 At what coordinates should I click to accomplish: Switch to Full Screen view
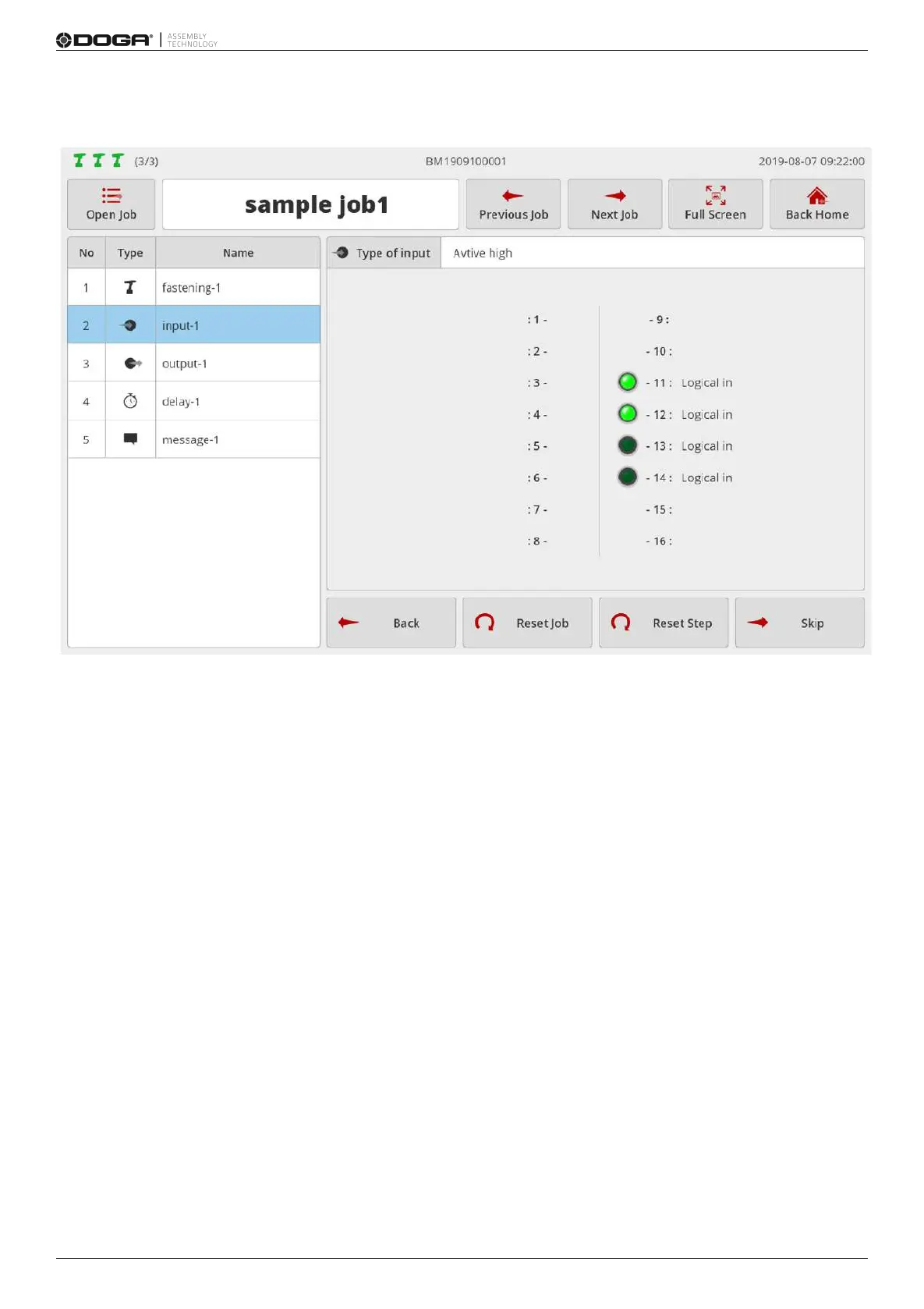[x=715, y=204]
